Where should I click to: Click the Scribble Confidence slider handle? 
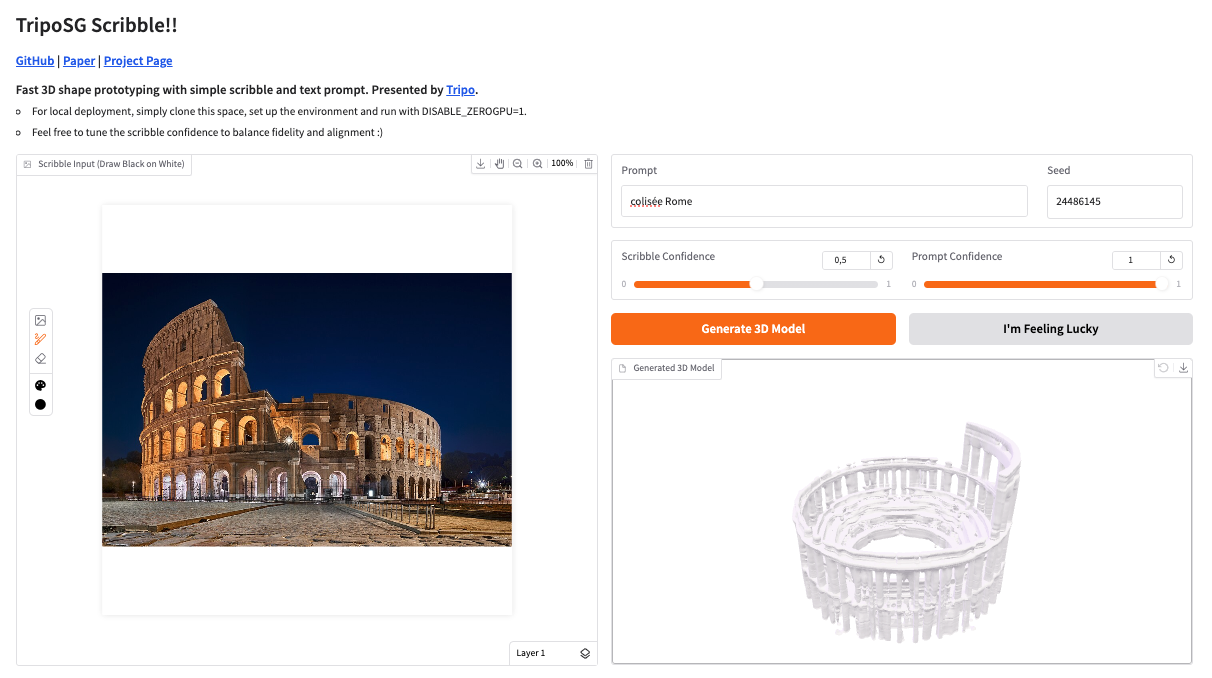click(x=757, y=284)
